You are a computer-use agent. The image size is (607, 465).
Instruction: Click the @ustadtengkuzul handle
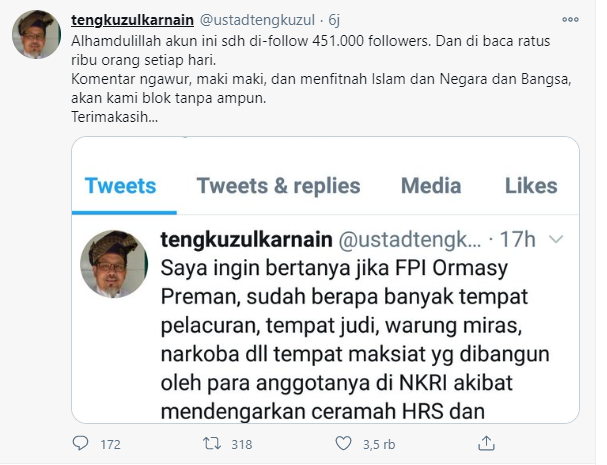[x=257, y=20]
